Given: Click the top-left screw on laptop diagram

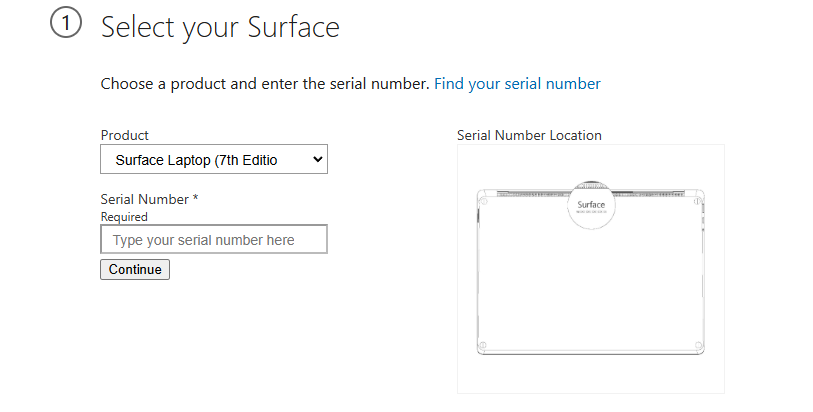Looking at the screenshot, I should 483,201.
